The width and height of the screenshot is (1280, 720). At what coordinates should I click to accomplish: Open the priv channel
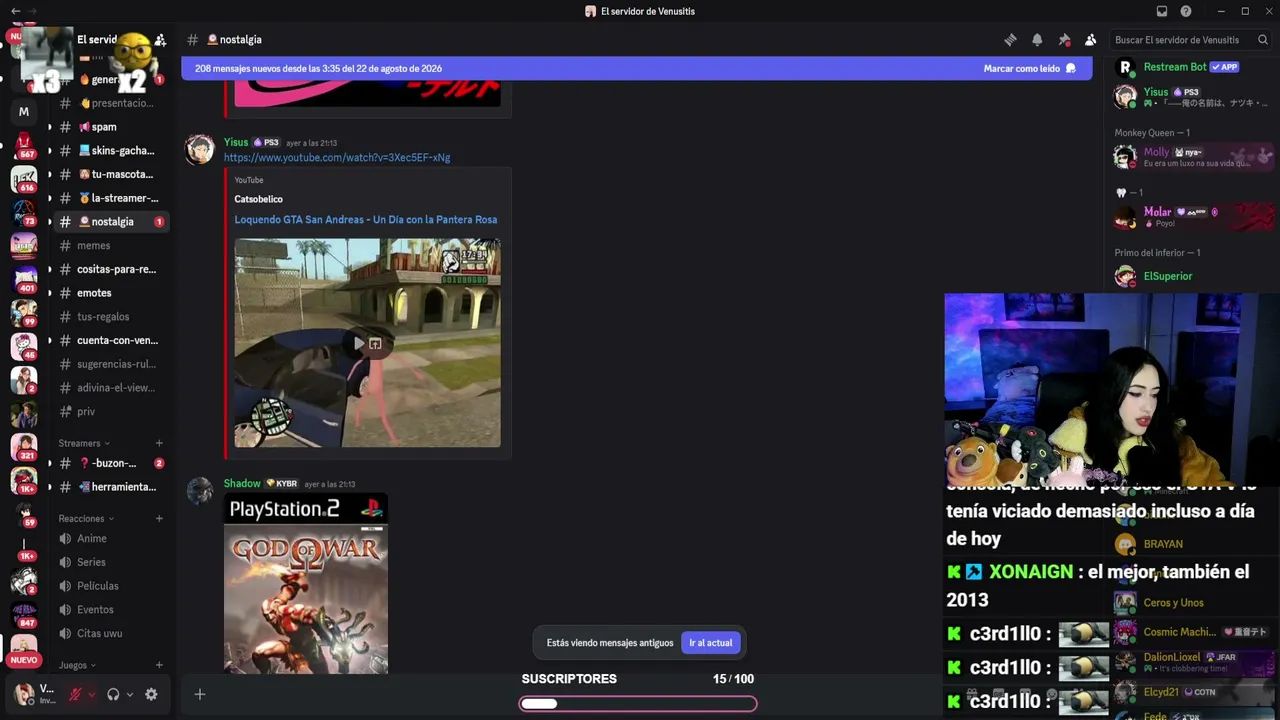[109, 412]
